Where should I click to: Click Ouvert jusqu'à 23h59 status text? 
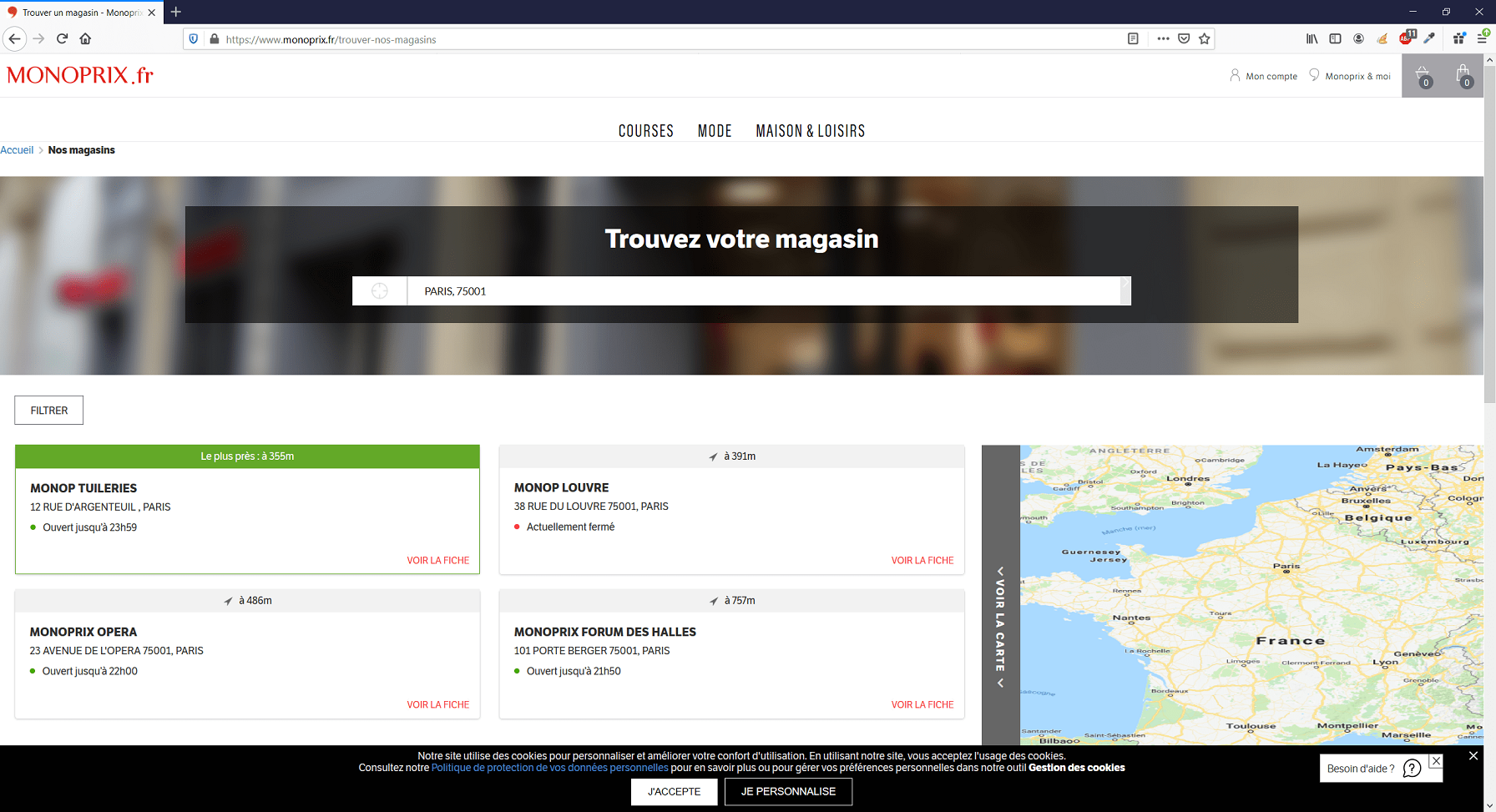tap(90, 527)
